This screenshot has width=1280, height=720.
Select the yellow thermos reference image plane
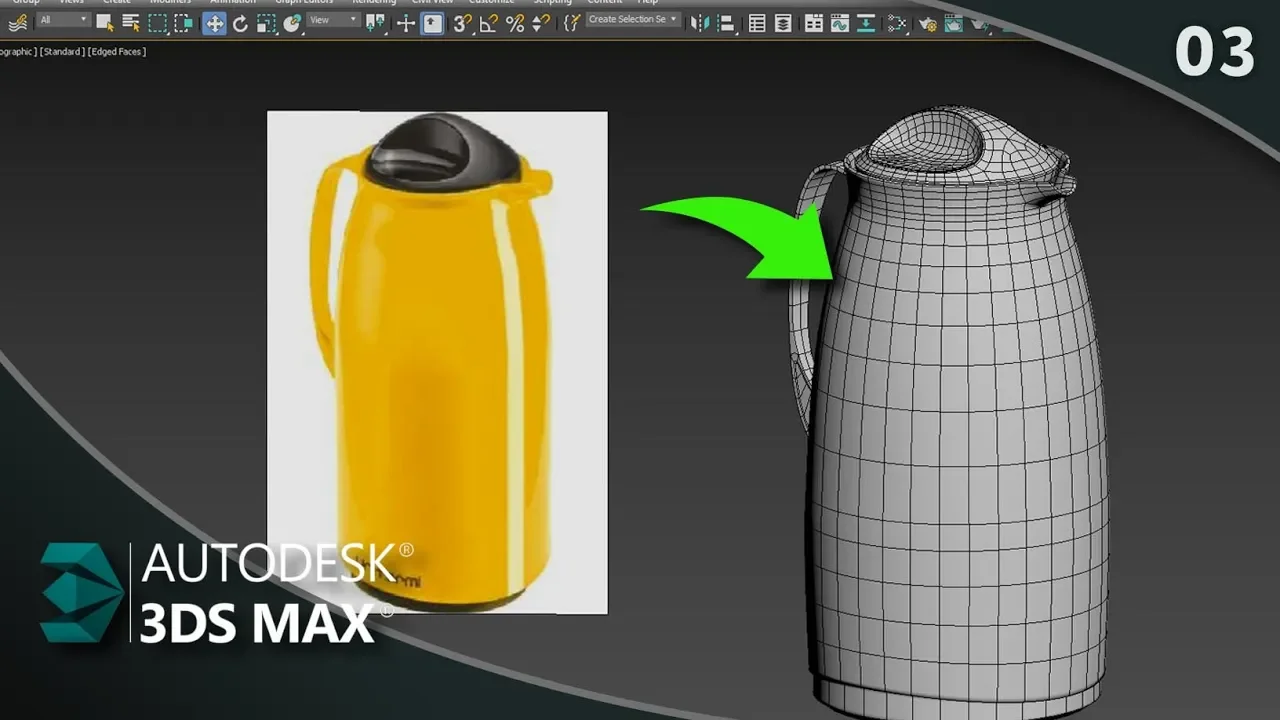click(x=437, y=362)
